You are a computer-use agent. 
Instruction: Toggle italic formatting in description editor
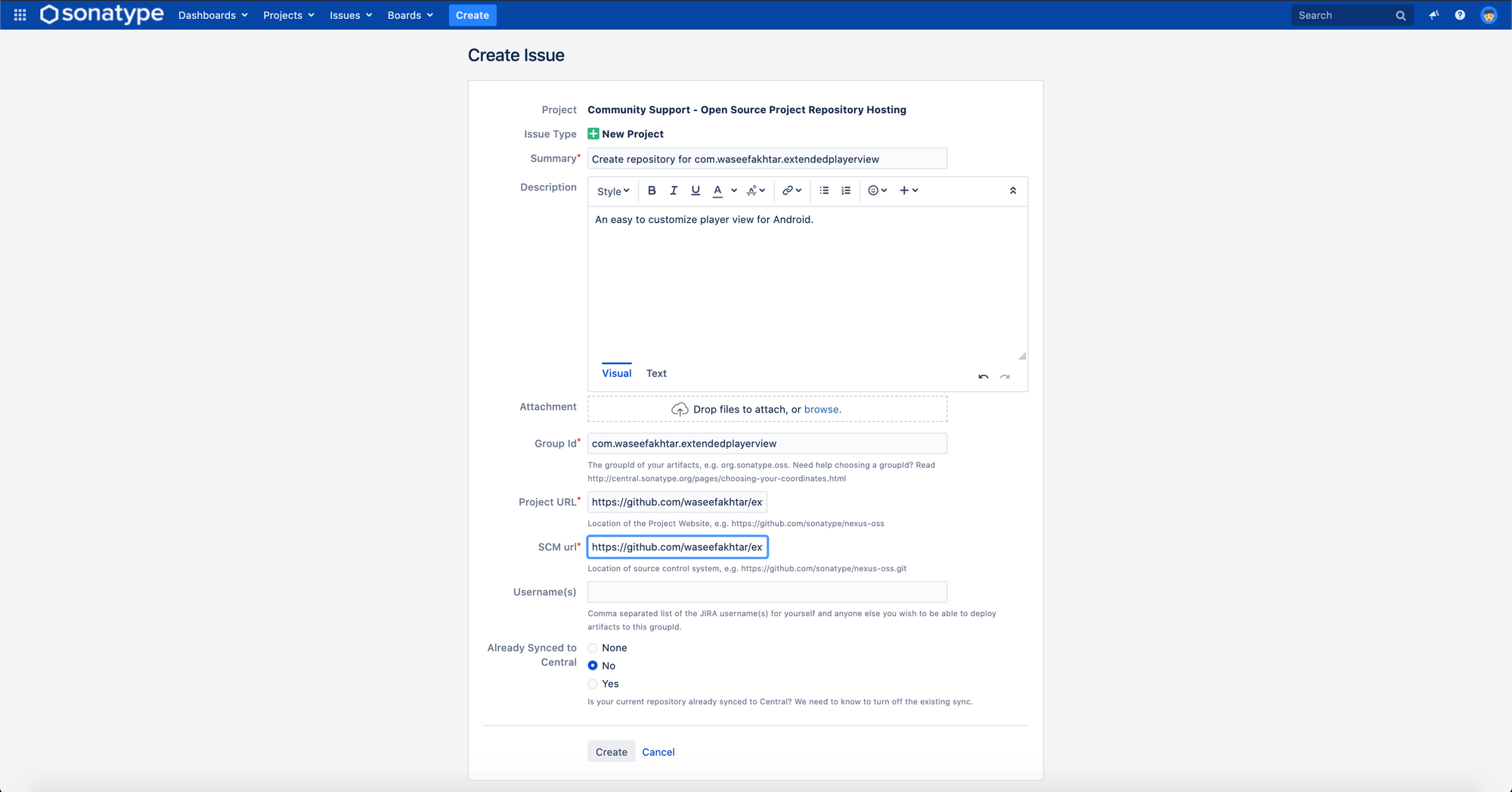point(674,190)
